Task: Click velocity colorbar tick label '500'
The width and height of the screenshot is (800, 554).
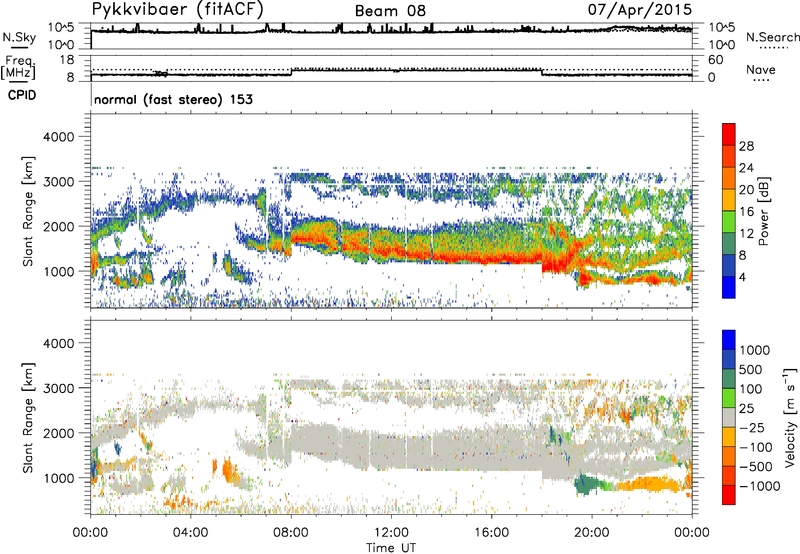Action: click(751, 369)
